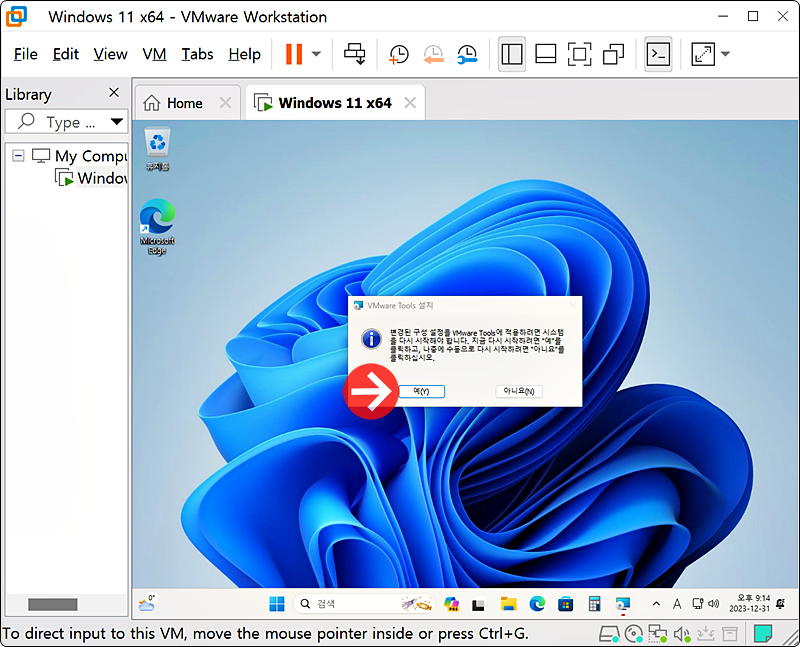
Task: Select My Computer in the library tree
Action: 80,156
